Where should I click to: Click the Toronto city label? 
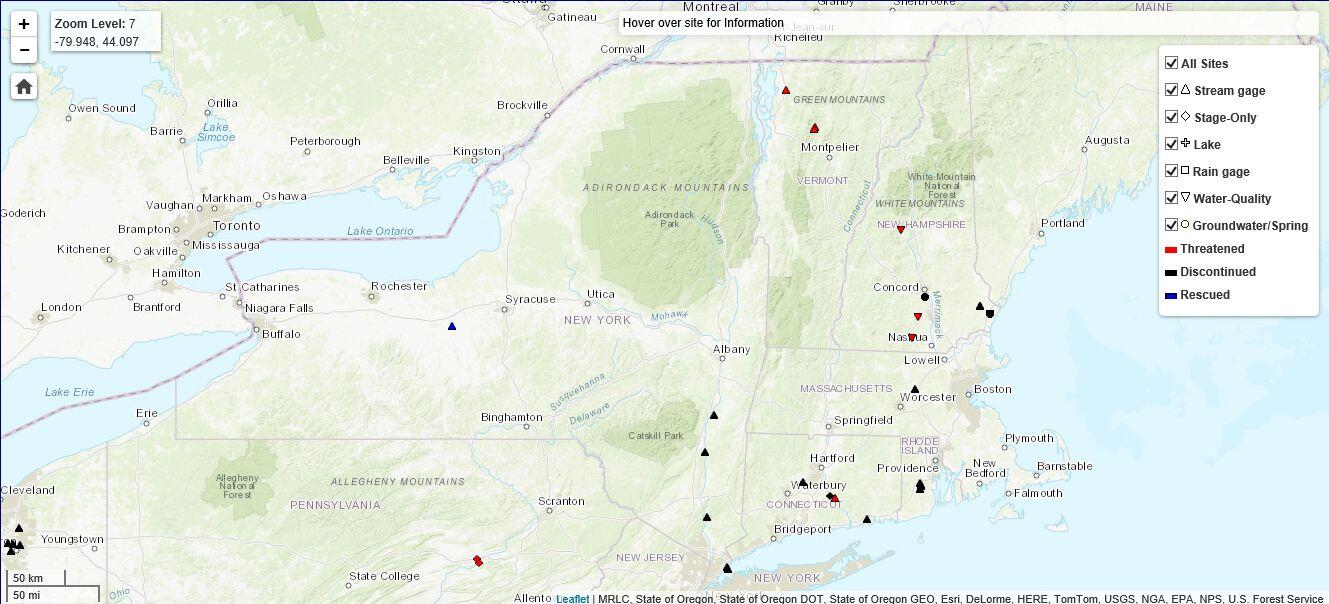[237, 225]
